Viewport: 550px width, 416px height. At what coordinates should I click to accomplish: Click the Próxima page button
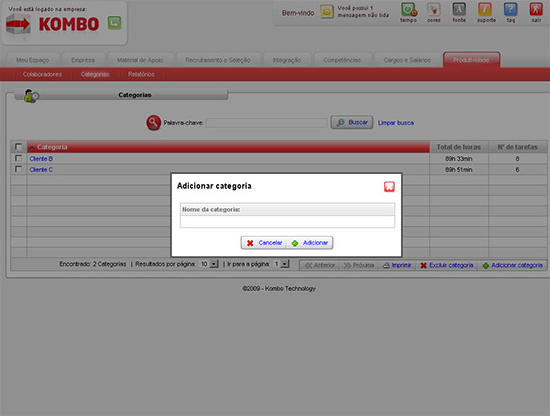tap(358, 265)
